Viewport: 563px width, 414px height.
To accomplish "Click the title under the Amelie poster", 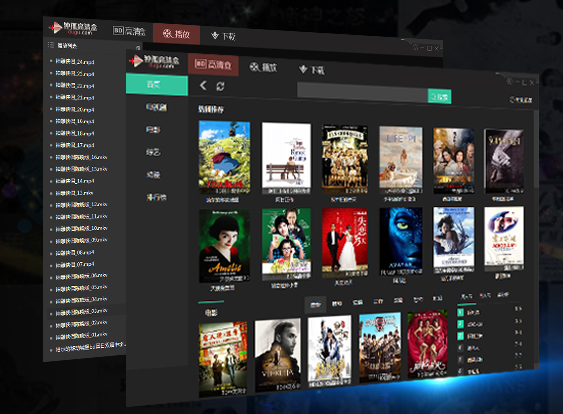I will (x=222, y=288).
